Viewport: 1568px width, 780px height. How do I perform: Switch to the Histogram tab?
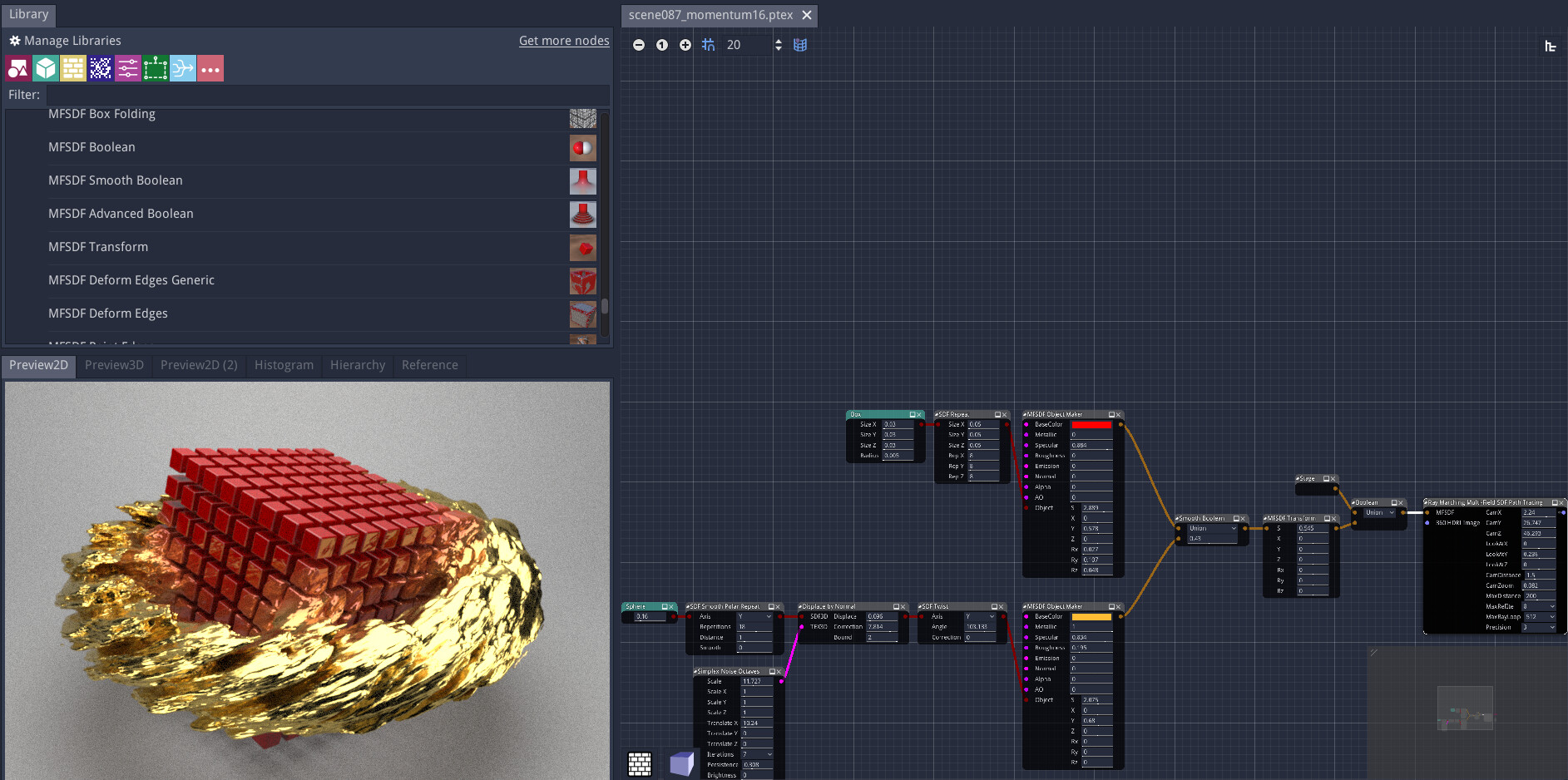284,365
